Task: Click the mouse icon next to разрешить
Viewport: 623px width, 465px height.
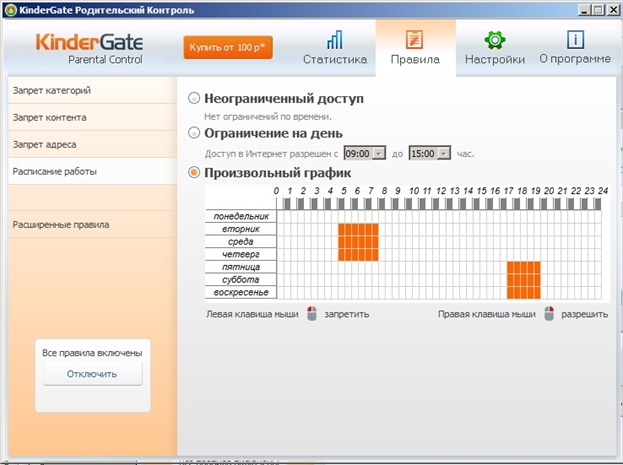Action: coord(549,314)
